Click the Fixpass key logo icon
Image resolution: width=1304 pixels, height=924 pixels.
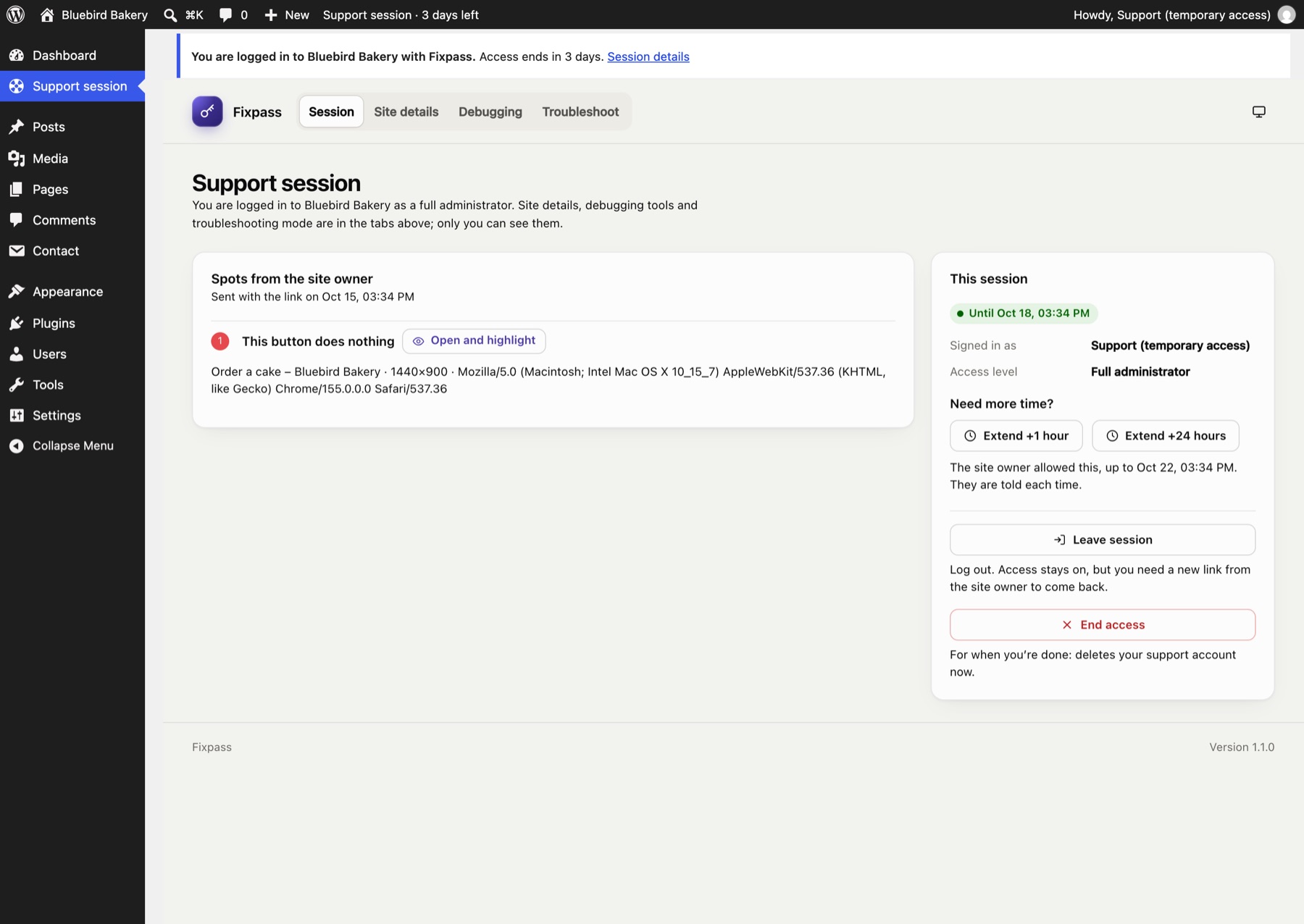[207, 112]
